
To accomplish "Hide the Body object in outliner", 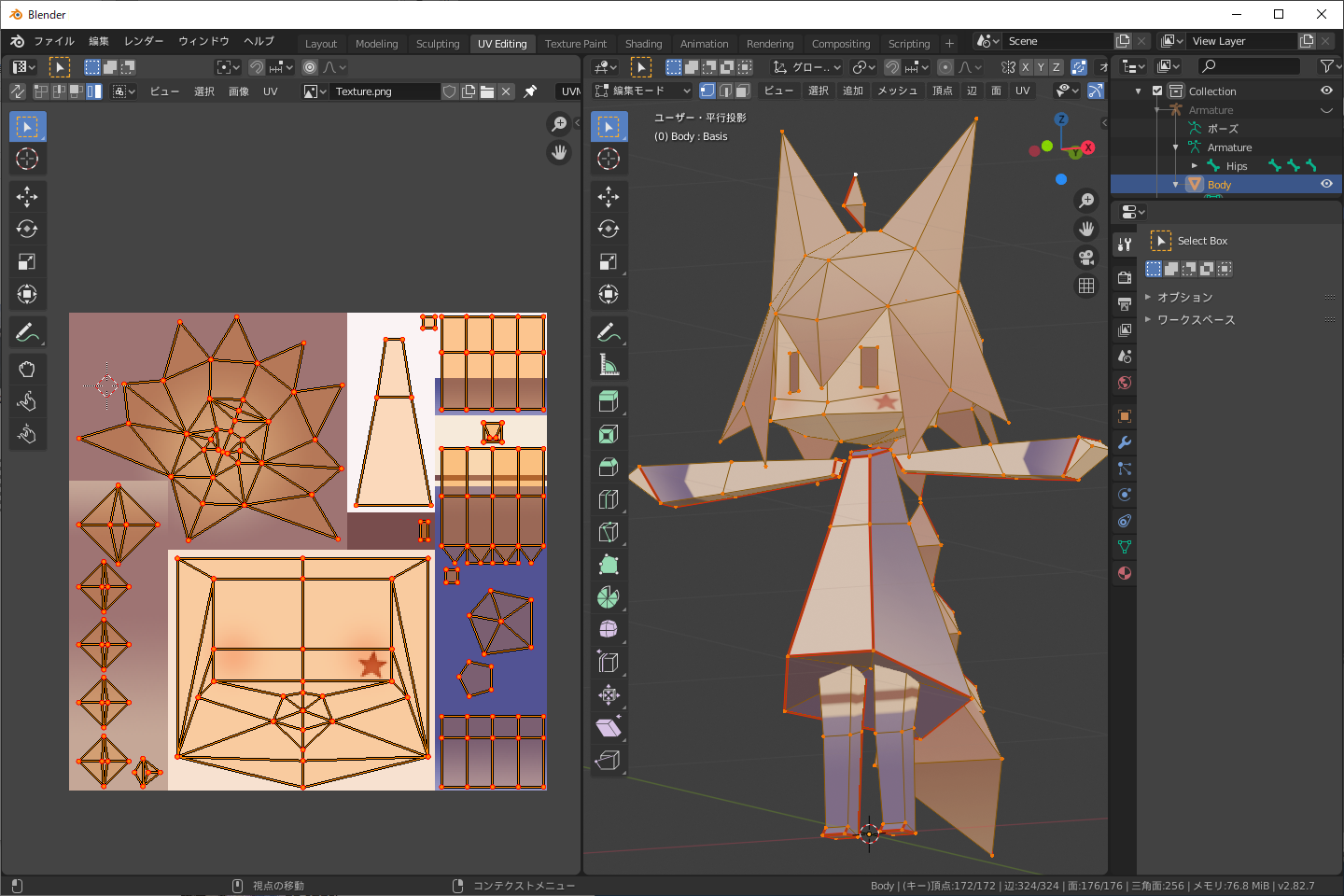I will coord(1326,184).
